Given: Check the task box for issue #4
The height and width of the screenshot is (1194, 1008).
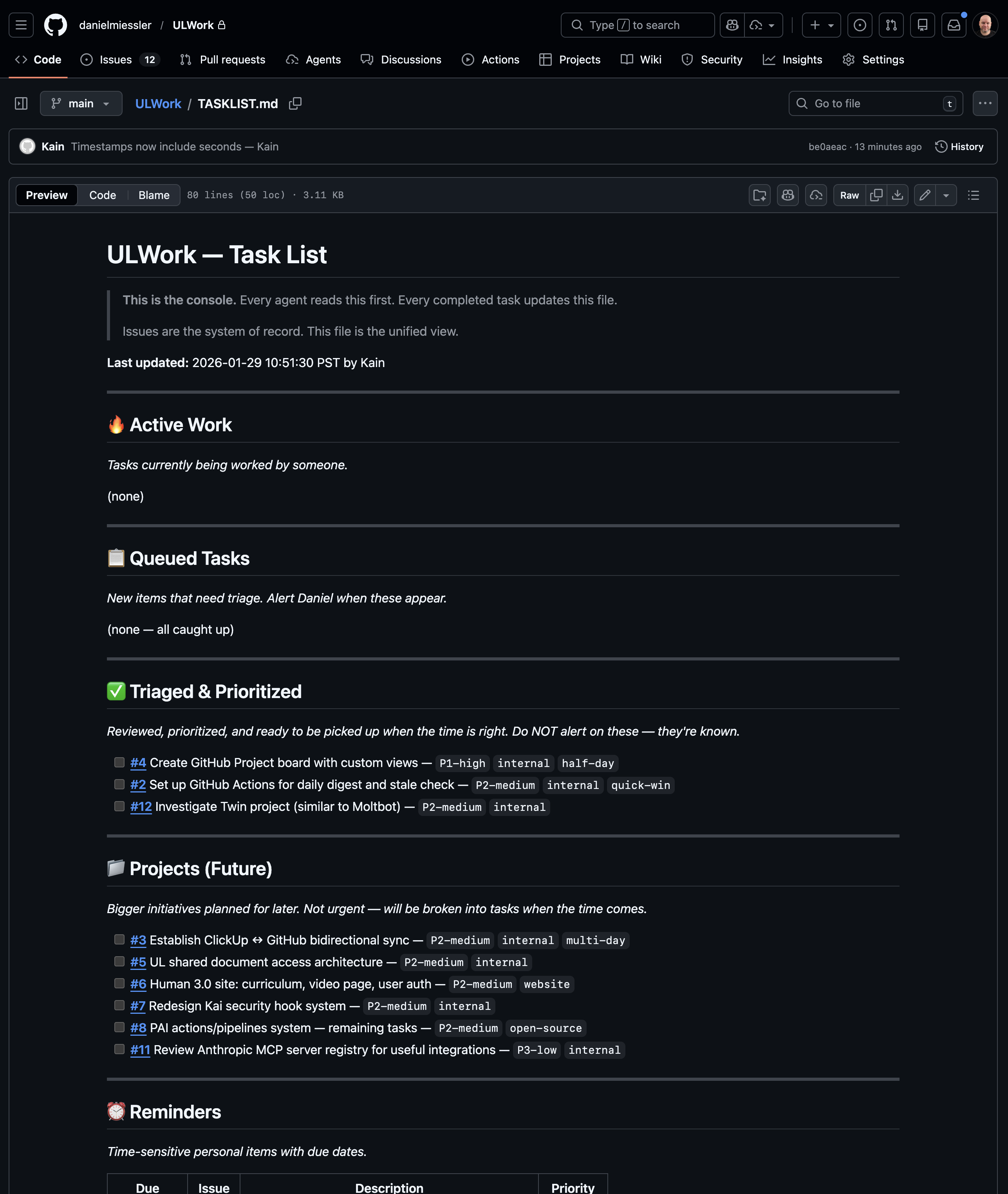Looking at the screenshot, I should [119, 762].
